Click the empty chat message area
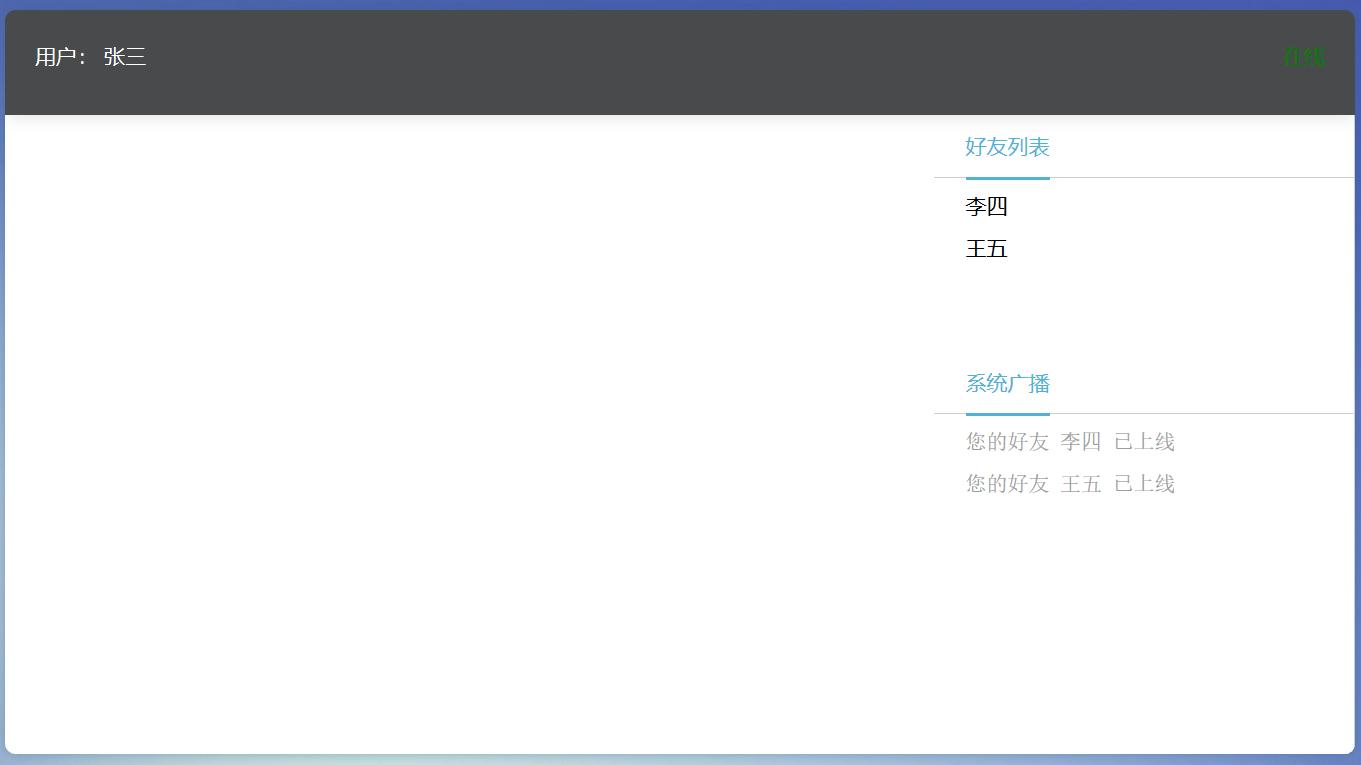 (470, 430)
